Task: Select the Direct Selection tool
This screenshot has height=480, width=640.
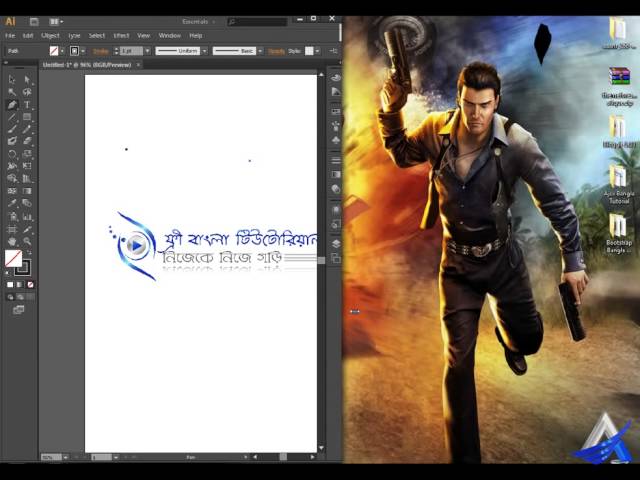Action: [x=27, y=80]
